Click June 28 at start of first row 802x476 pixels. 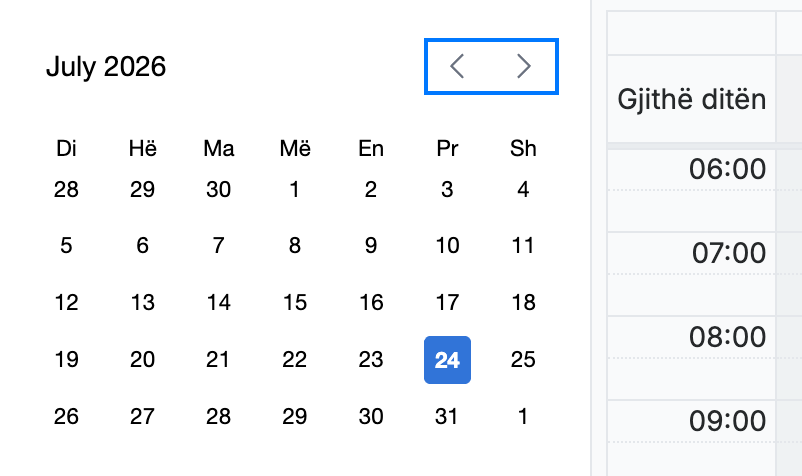tap(66, 190)
